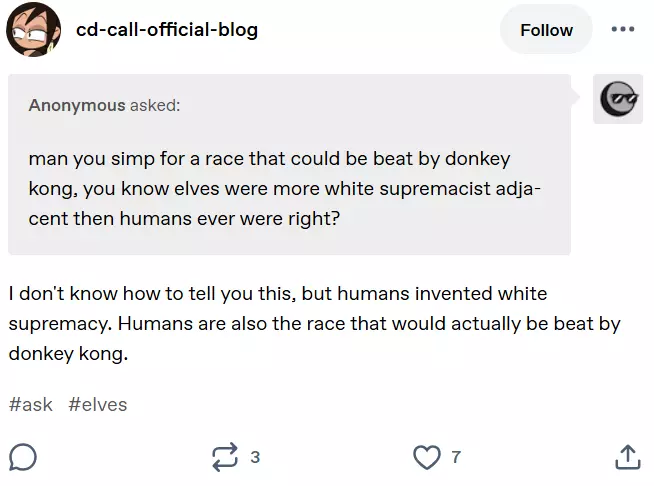Viewport: 654px width, 486px height.
Task: Open the reply notes speech bubble icon
Action: tap(23, 457)
